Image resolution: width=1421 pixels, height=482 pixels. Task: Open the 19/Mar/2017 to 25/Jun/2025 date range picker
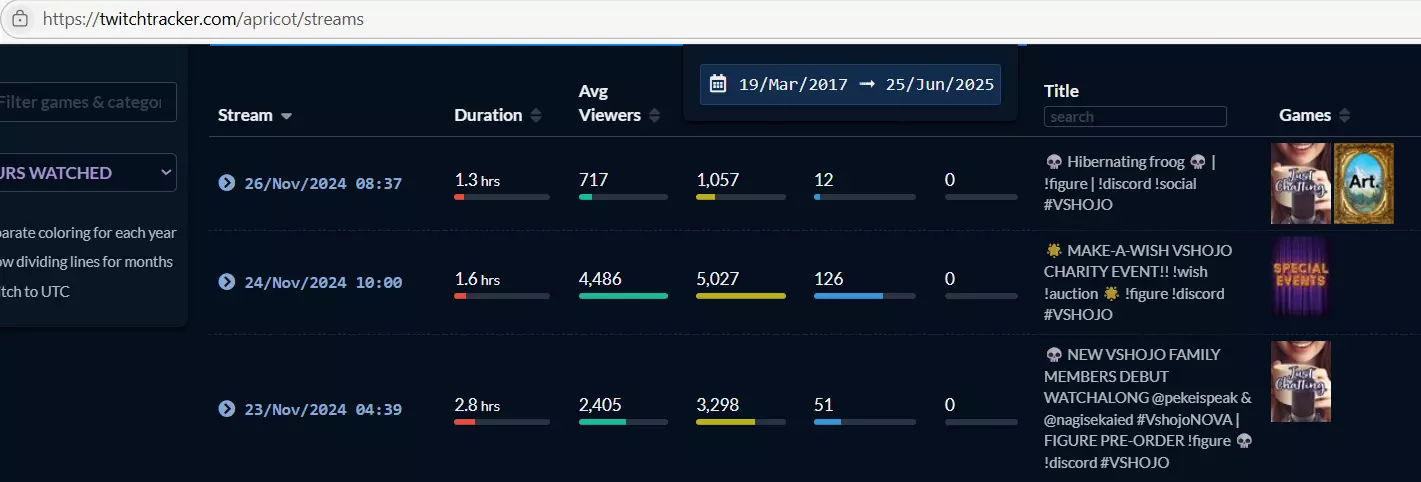pos(850,84)
